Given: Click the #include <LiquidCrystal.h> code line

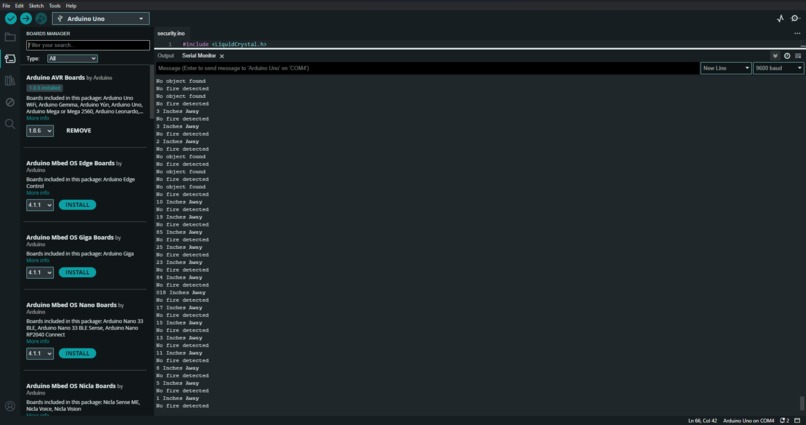Looking at the screenshot, I should tap(225, 44).
